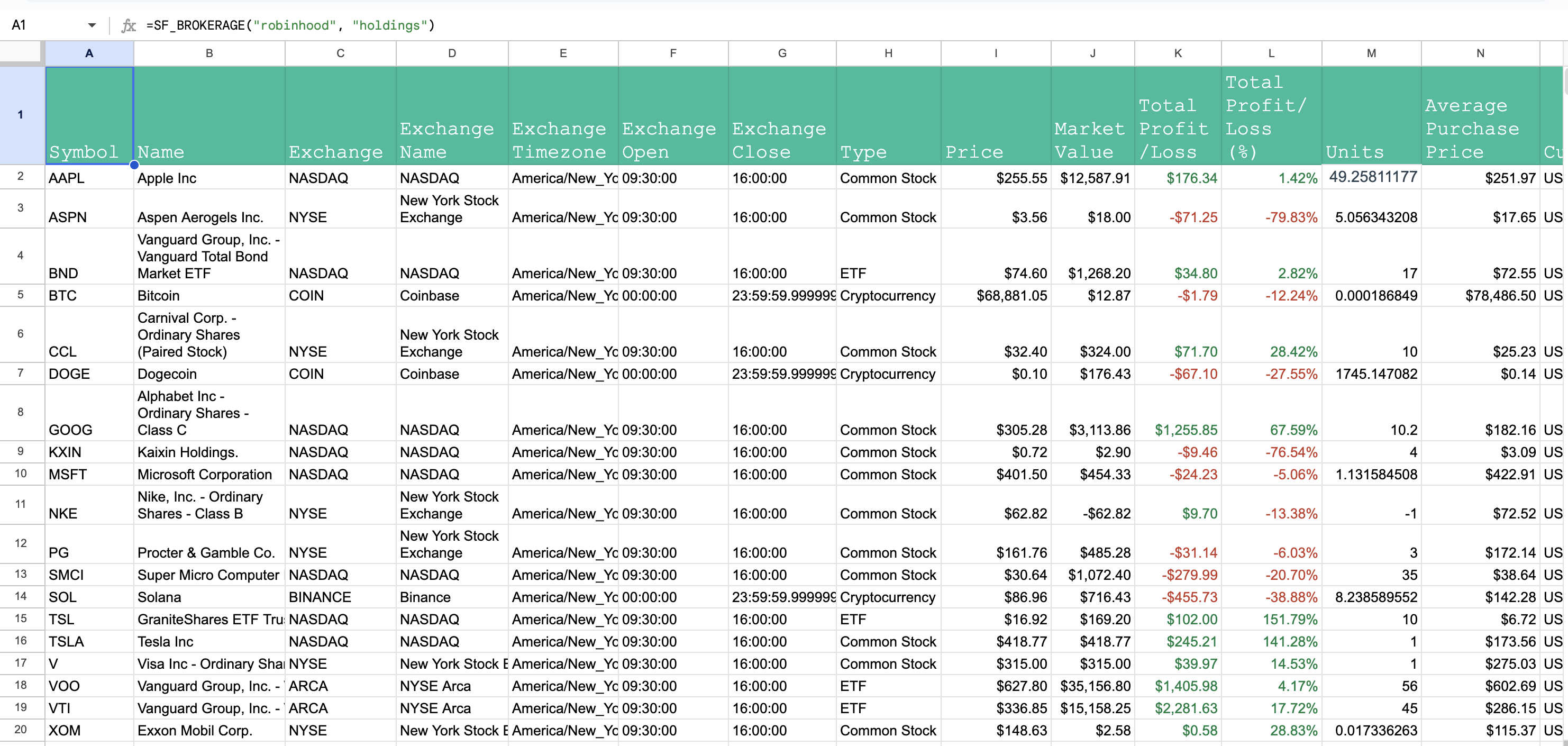Screen dimensions: 1568x746
Task: Click the TSLA symbol cell
Action: pos(89,641)
